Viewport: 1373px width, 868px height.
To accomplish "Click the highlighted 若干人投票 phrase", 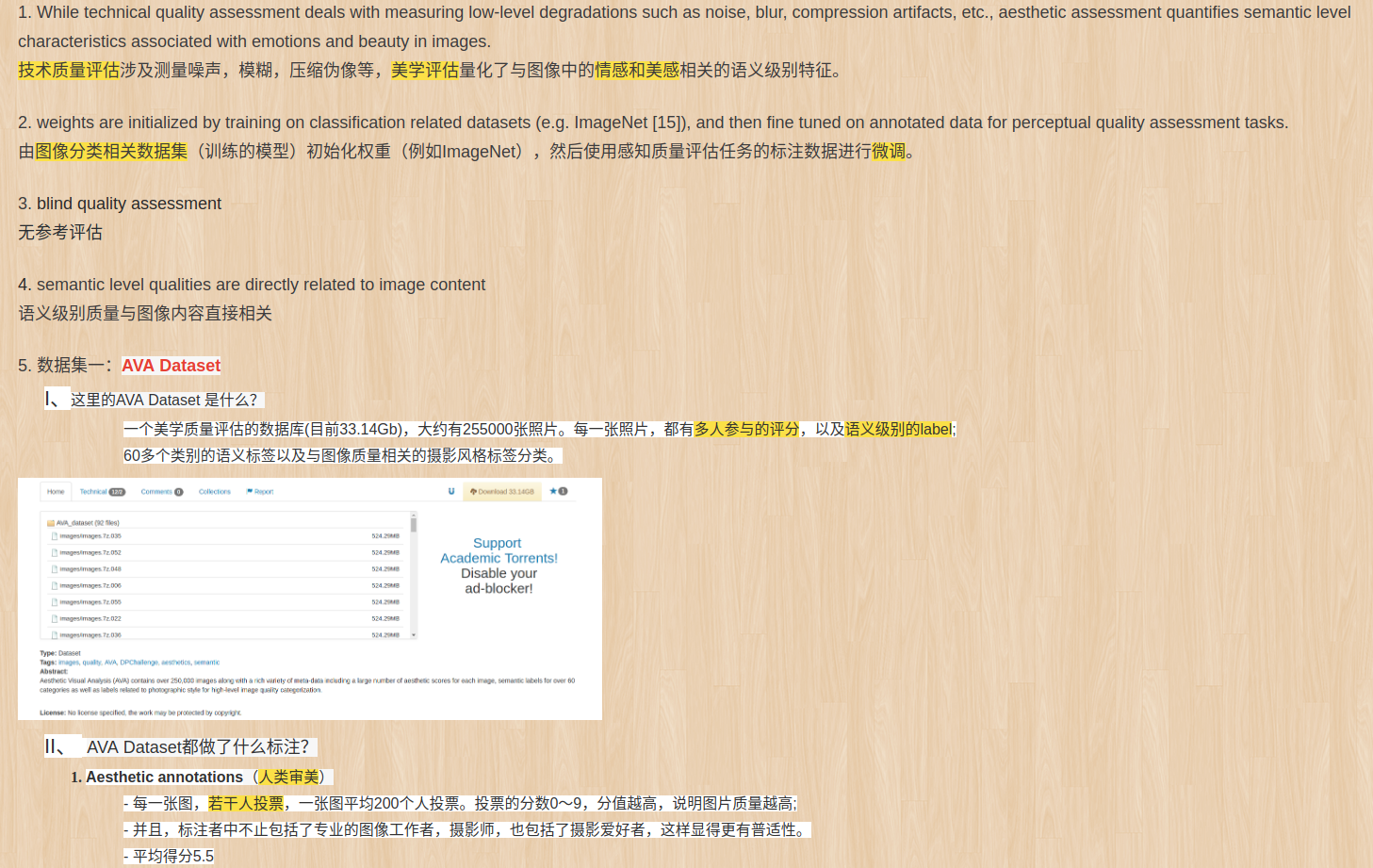I will pyautogui.click(x=246, y=804).
